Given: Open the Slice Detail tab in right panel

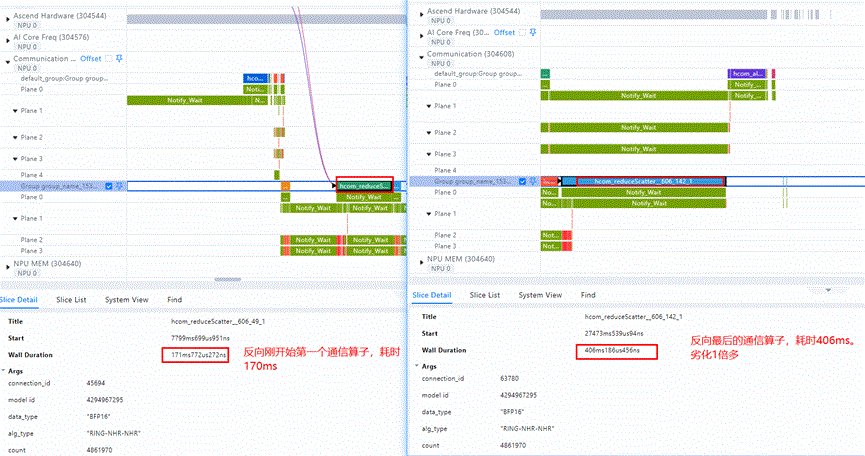Looking at the screenshot, I should (x=432, y=295).
